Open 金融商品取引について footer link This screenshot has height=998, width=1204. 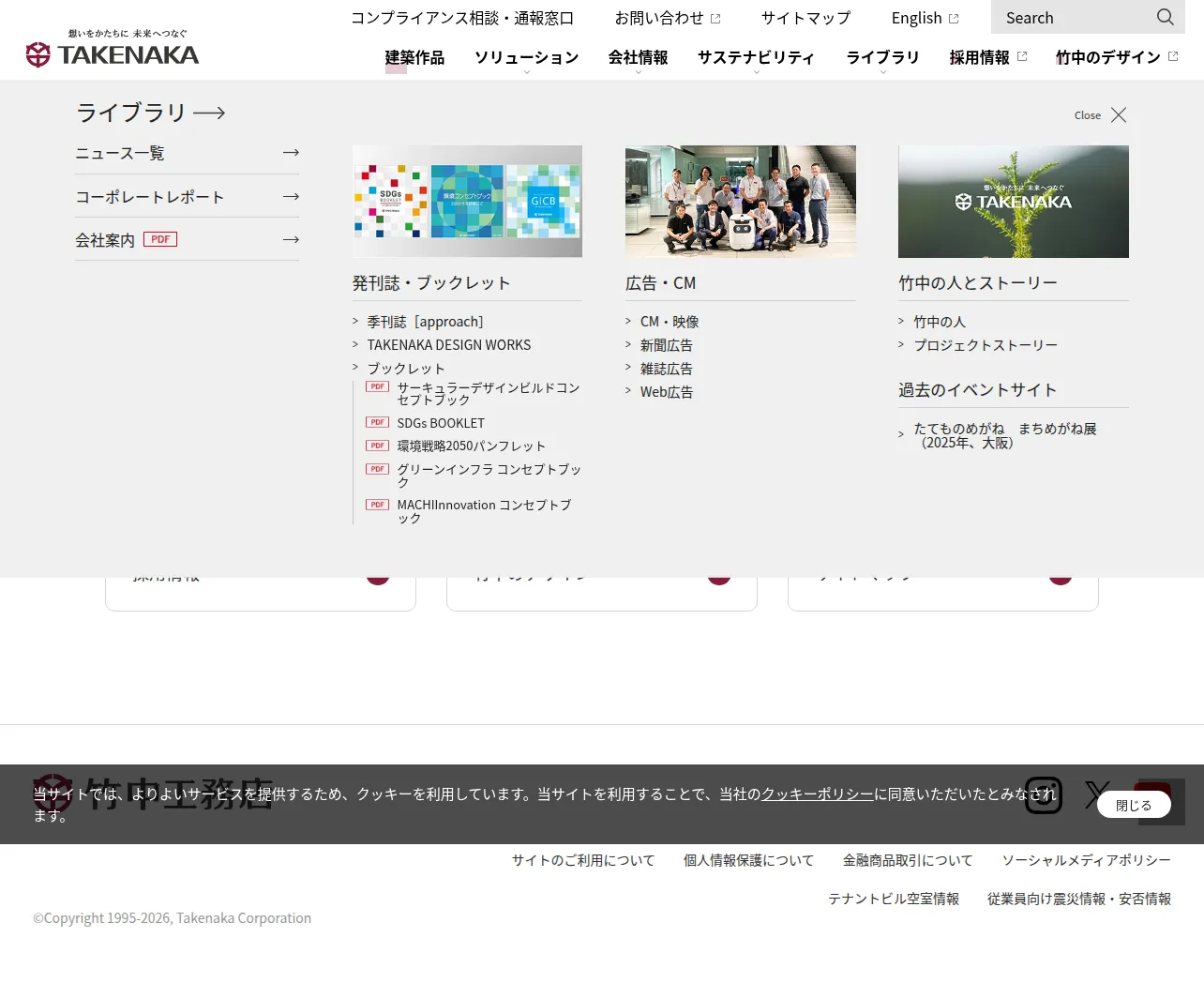coord(908,860)
